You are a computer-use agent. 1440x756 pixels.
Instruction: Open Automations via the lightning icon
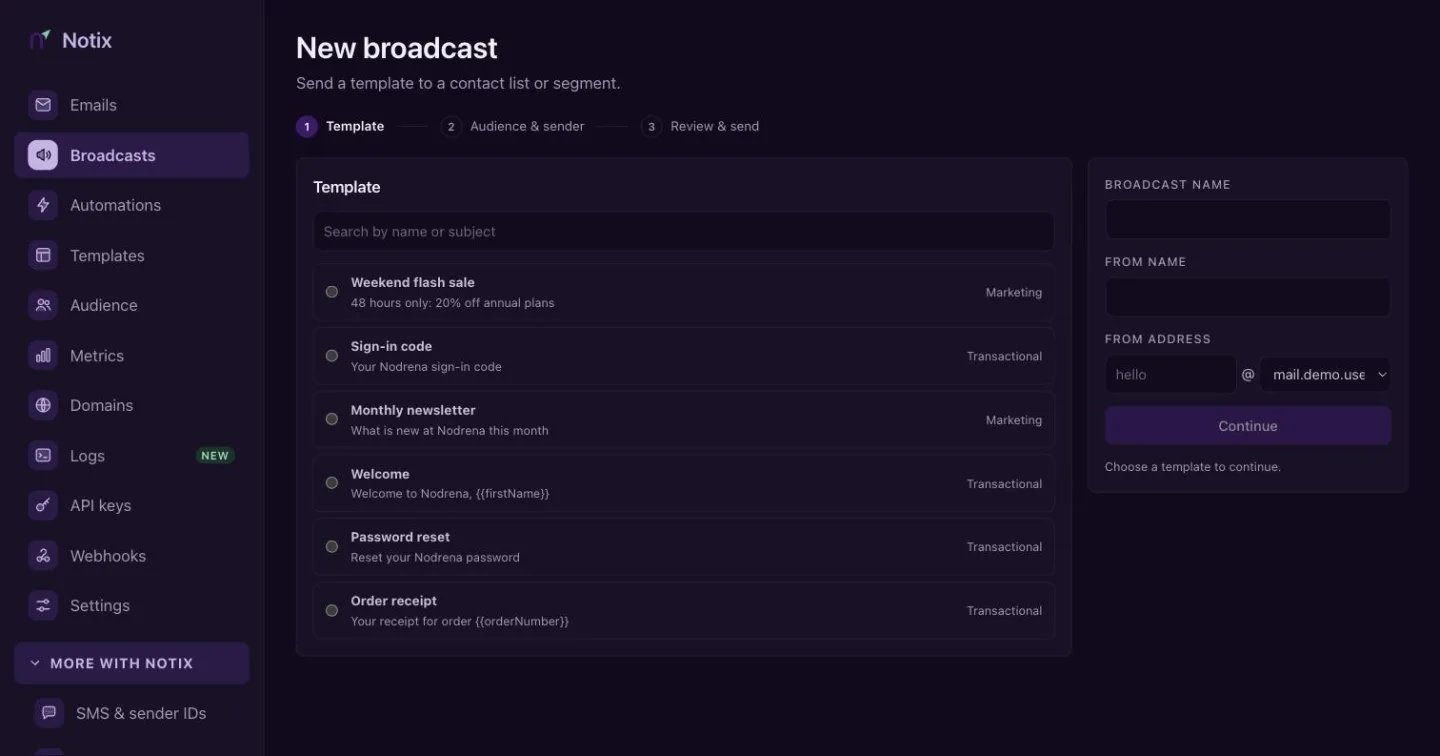[x=43, y=205]
